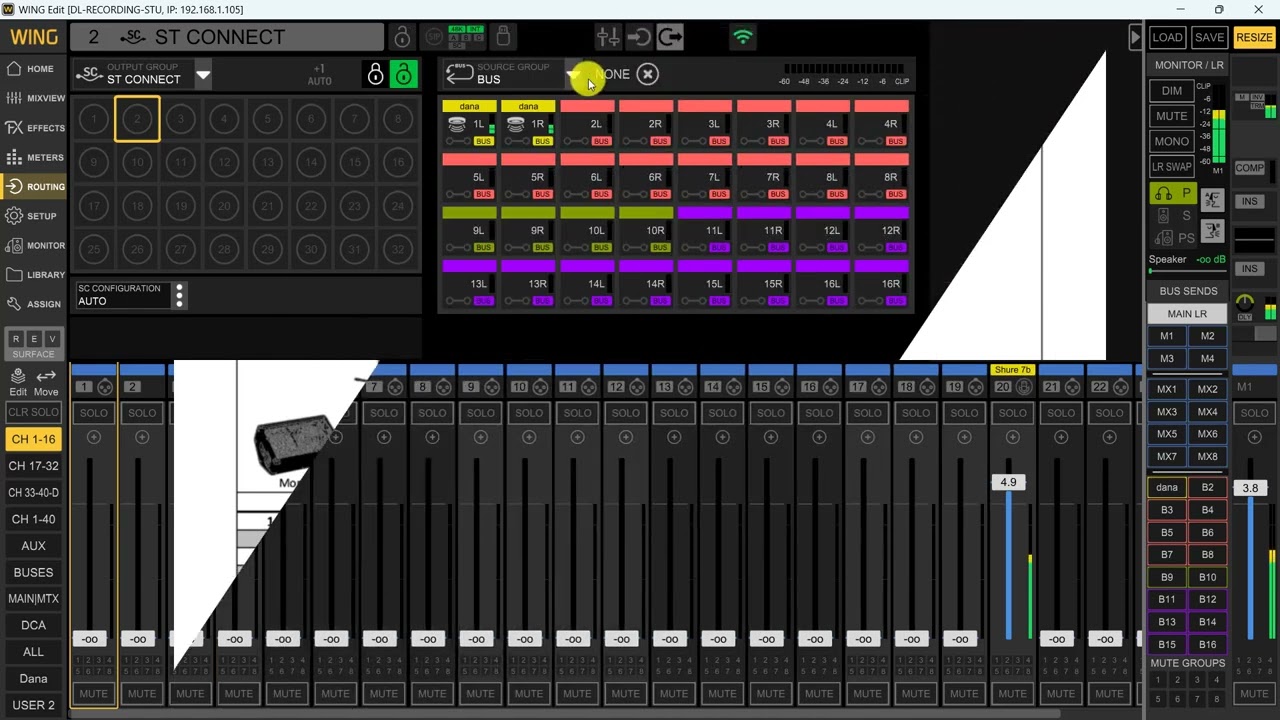Click the mixer faders icon in the top toolbar
Viewport: 1280px width, 720px height.
(607, 38)
